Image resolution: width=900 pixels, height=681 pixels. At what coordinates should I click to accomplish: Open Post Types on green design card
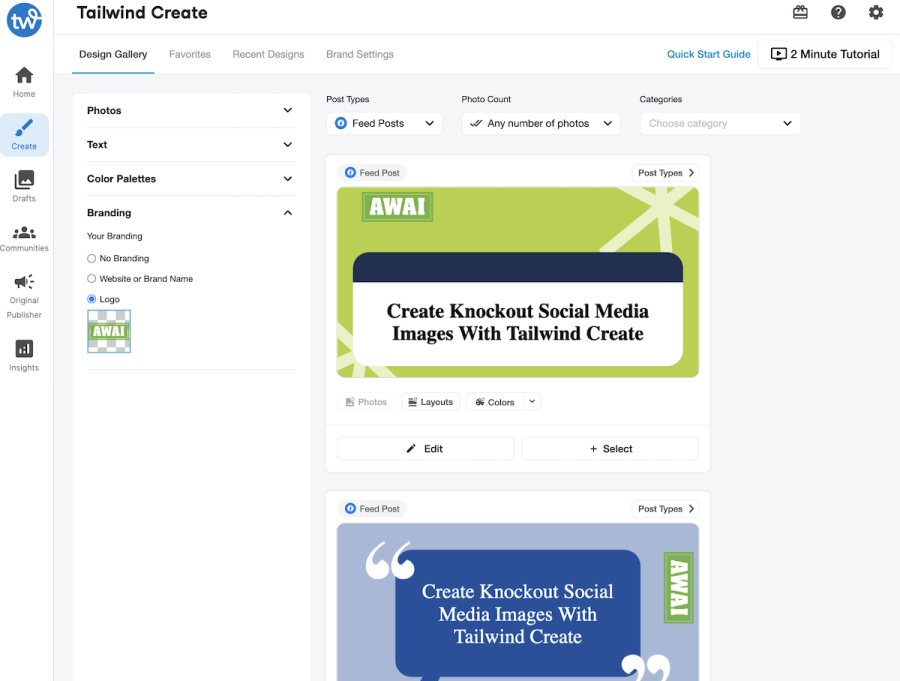(665, 173)
